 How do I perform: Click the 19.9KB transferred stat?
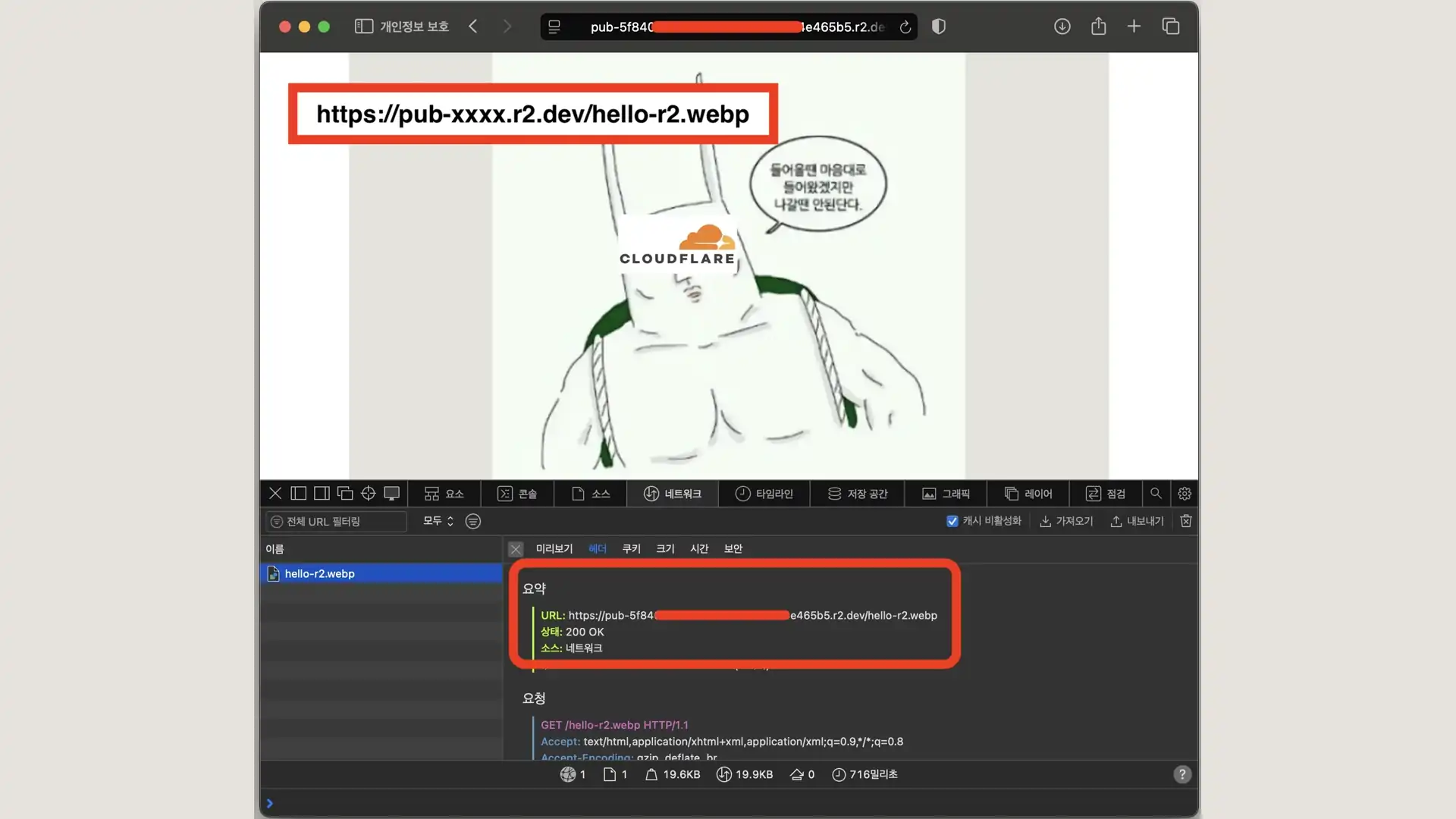tap(745, 774)
